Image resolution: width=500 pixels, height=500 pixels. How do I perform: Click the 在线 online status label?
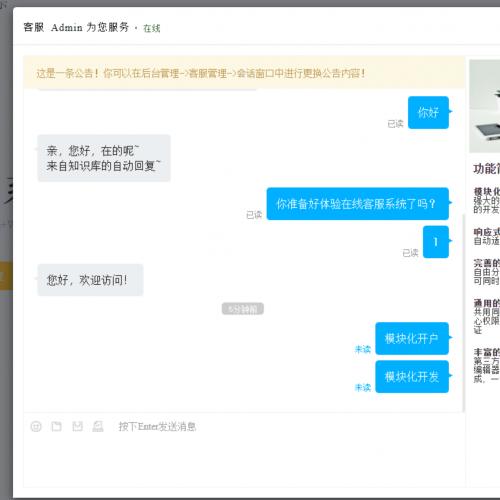[152, 28]
